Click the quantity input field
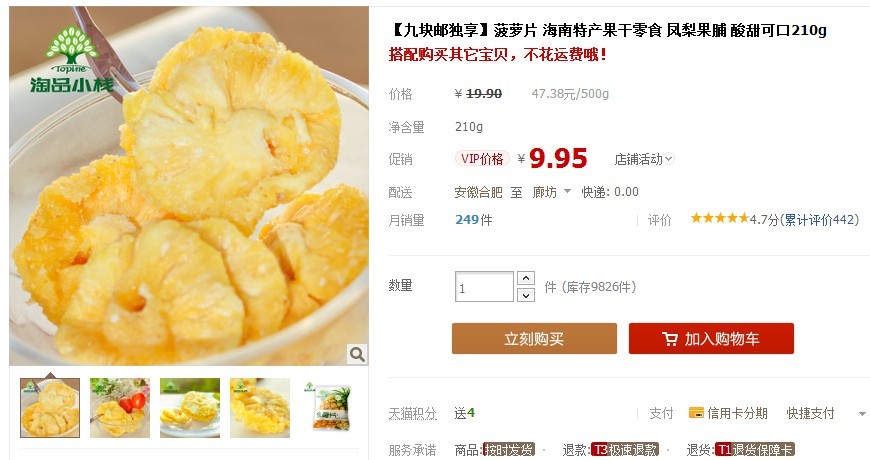 coord(484,287)
